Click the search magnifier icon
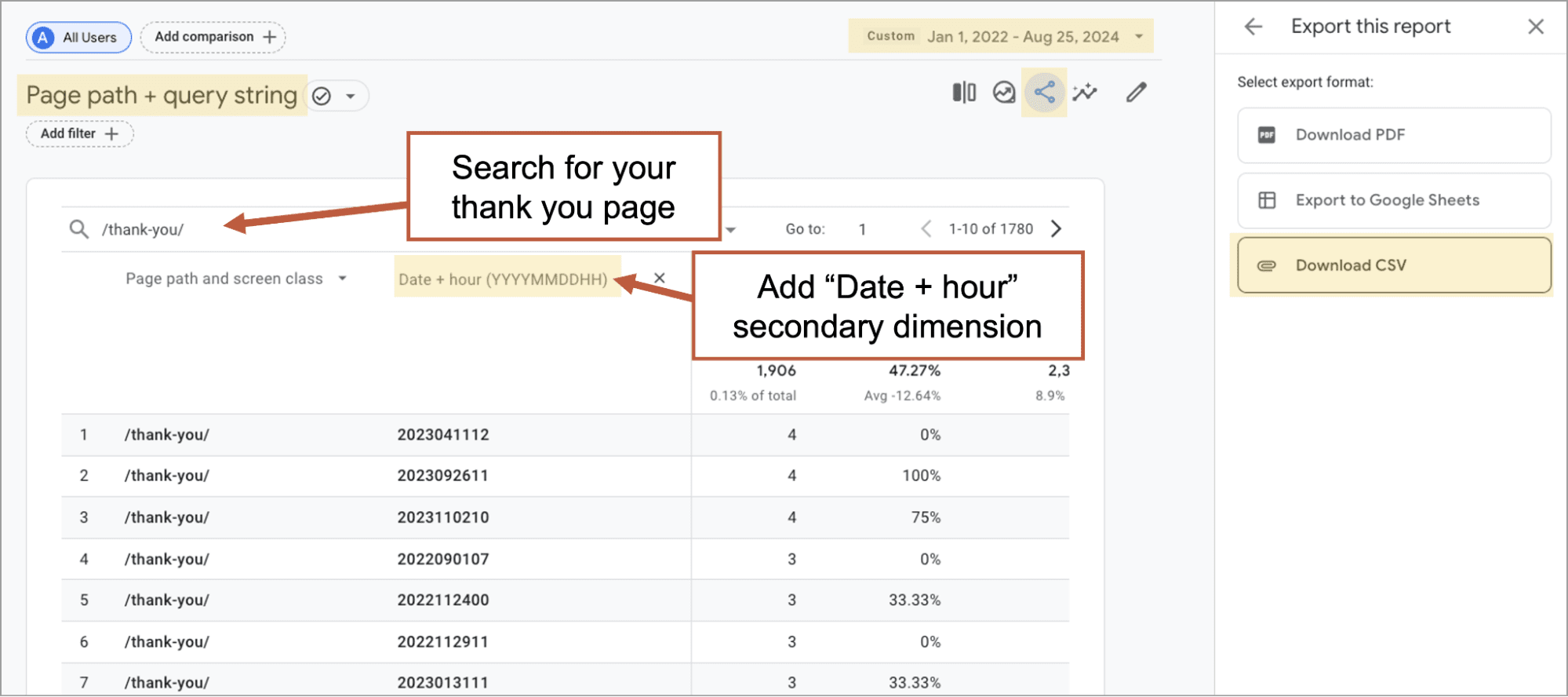The height and width of the screenshot is (697, 1568). [78, 229]
